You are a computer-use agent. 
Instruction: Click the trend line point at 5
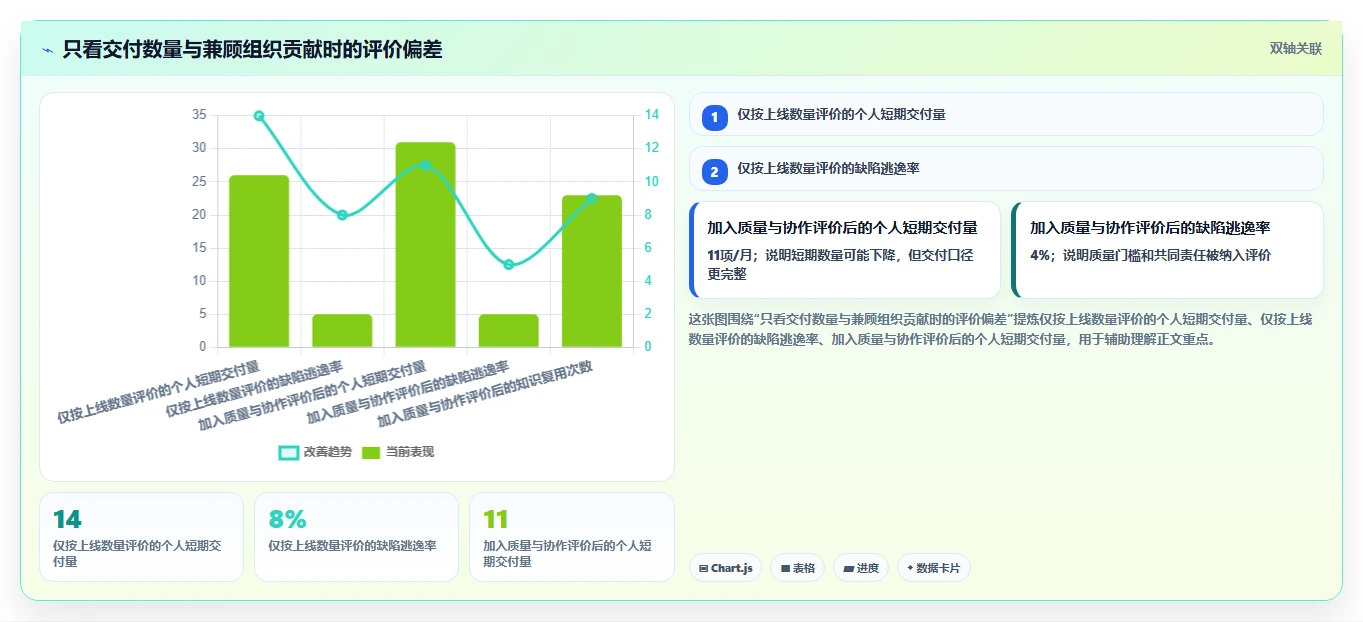click(509, 265)
